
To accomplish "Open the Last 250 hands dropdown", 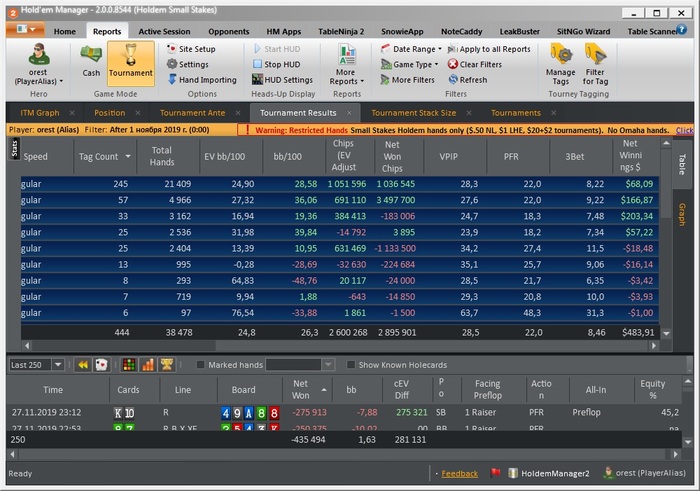I will click(x=58, y=365).
